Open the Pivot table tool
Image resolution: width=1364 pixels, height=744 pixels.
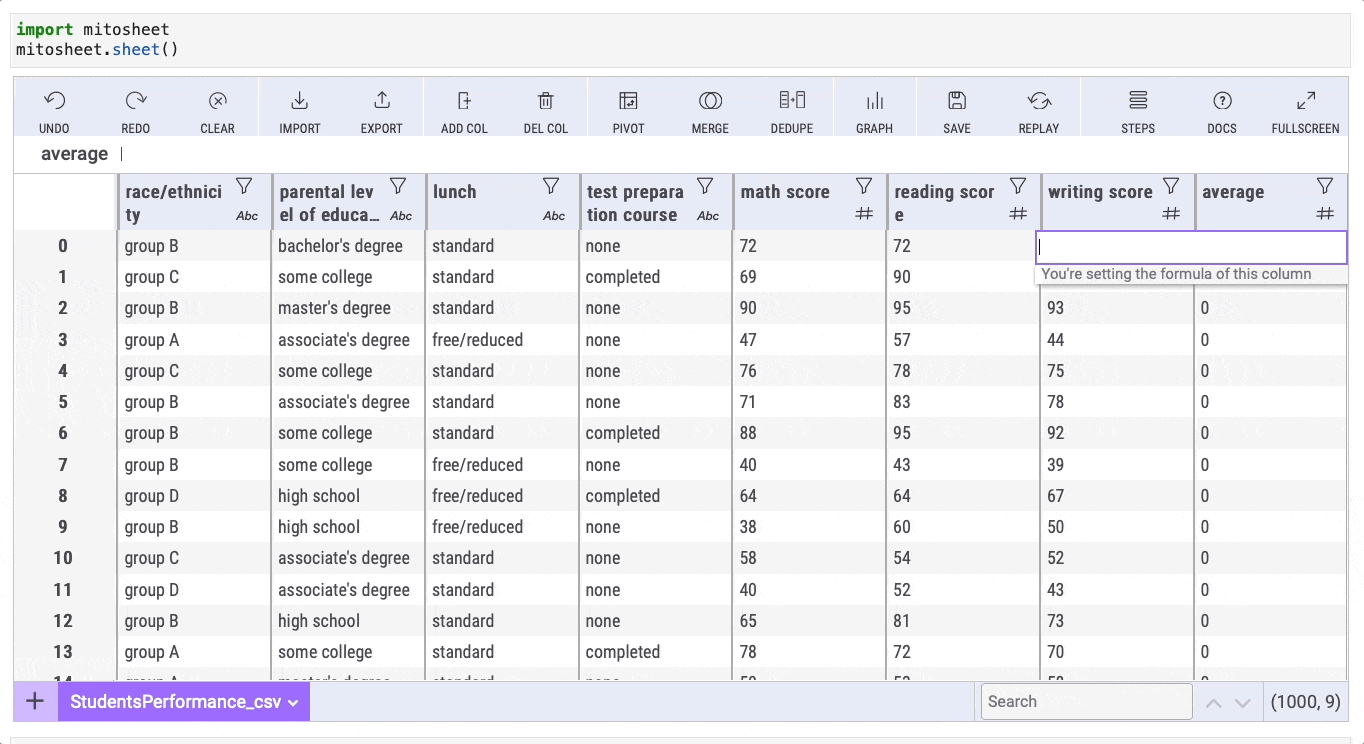pyautogui.click(x=628, y=101)
